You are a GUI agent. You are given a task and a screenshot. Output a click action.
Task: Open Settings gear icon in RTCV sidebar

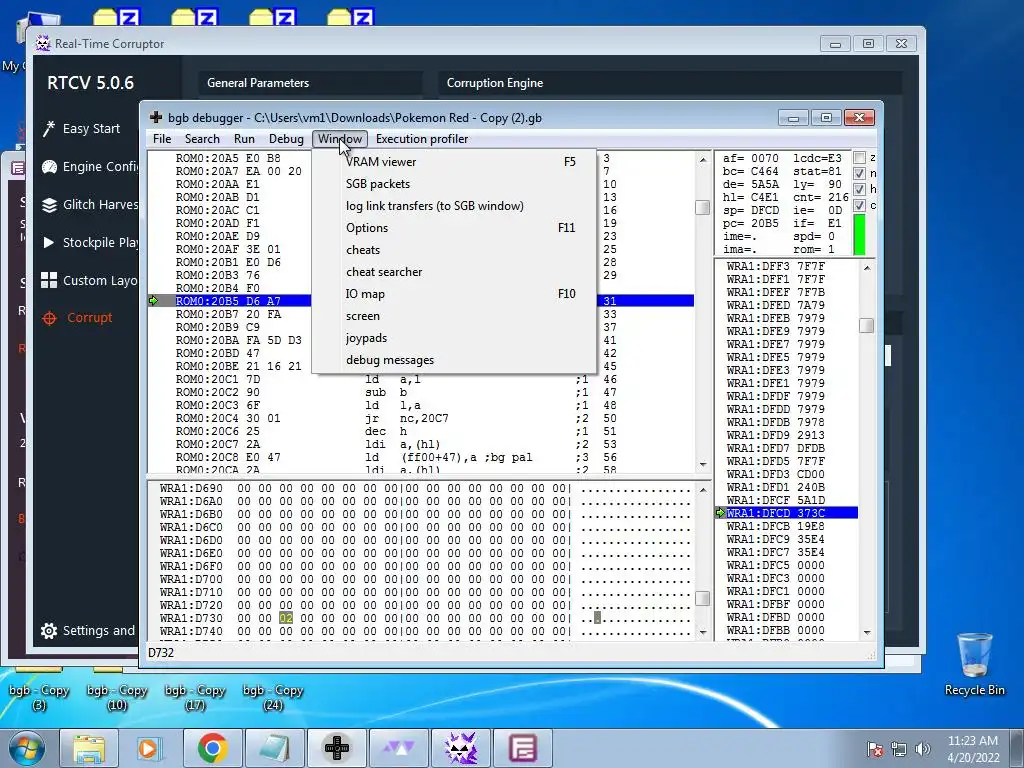[49, 630]
